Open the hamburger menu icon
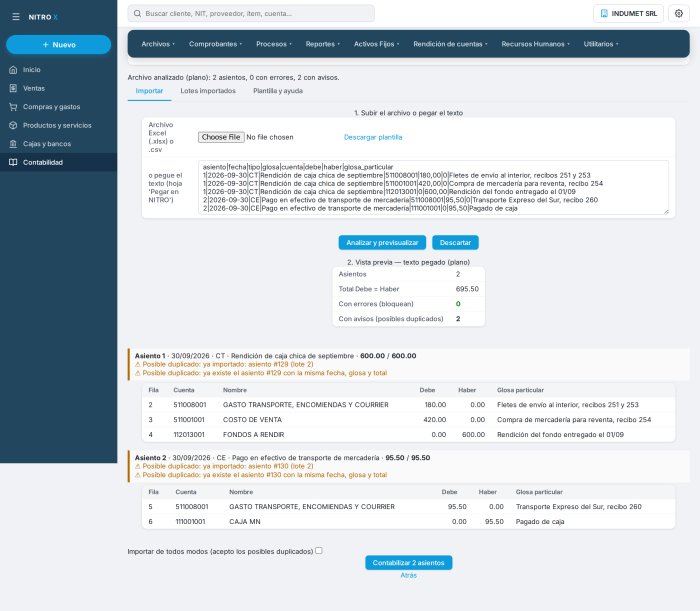The width and height of the screenshot is (700, 611). tap(16, 17)
